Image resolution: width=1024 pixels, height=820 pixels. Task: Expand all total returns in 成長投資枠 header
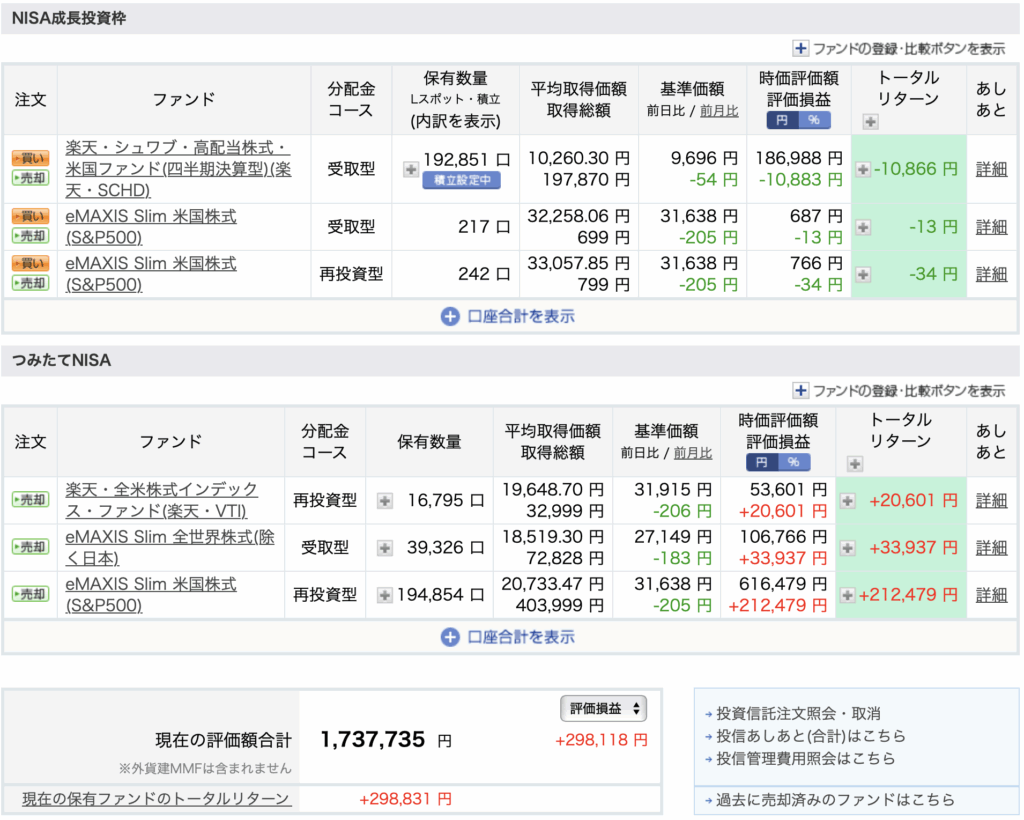pos(871,121)
